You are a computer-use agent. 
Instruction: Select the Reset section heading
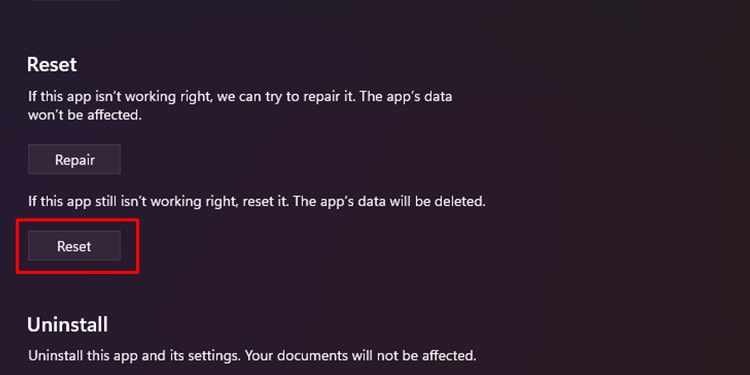(52, 65)
